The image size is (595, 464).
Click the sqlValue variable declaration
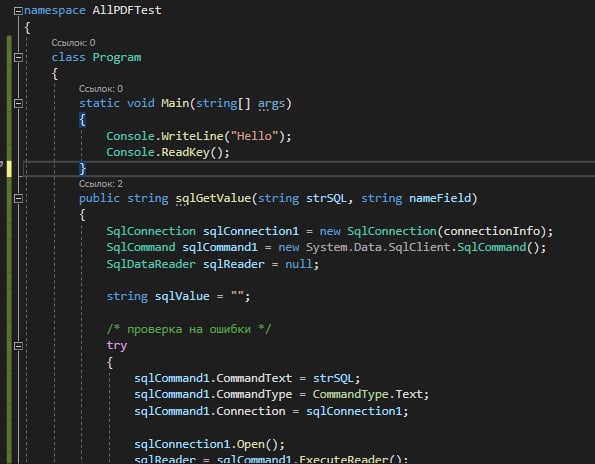[182, 296]
